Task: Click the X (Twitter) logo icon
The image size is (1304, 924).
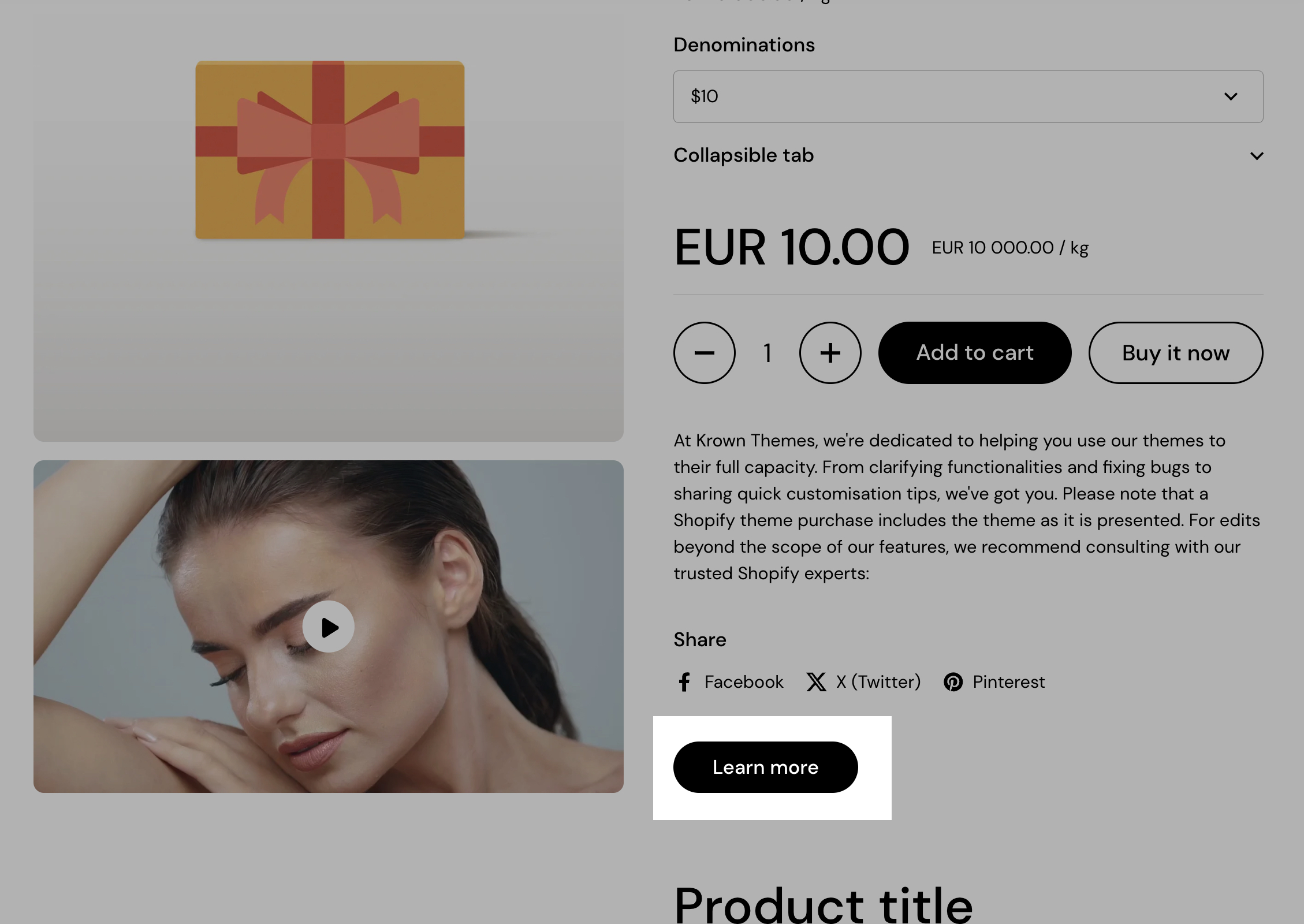Action: click(816, 682)
